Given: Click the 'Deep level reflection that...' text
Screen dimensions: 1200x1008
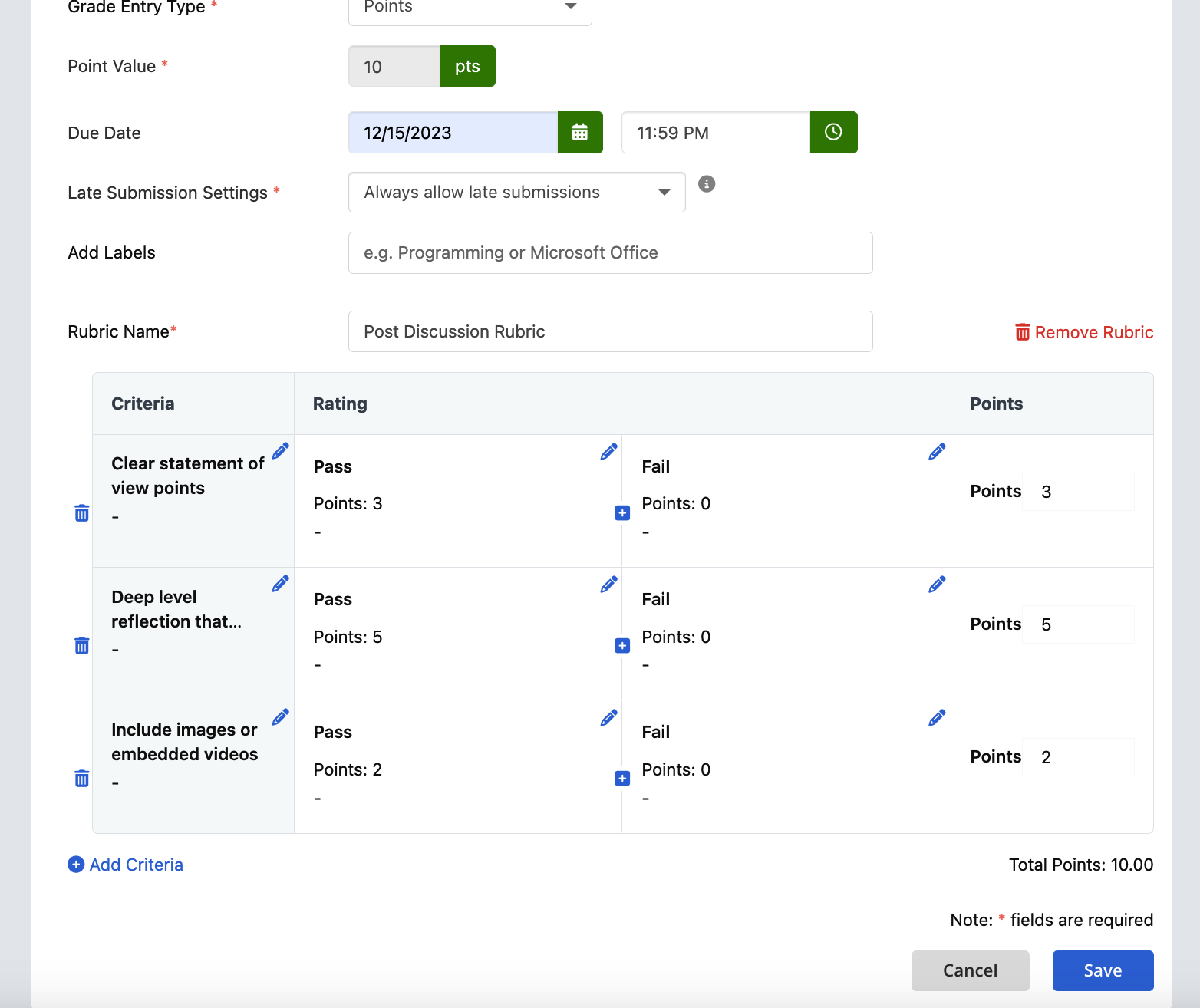Looking at the screenshot, I should tap(176, 609).
